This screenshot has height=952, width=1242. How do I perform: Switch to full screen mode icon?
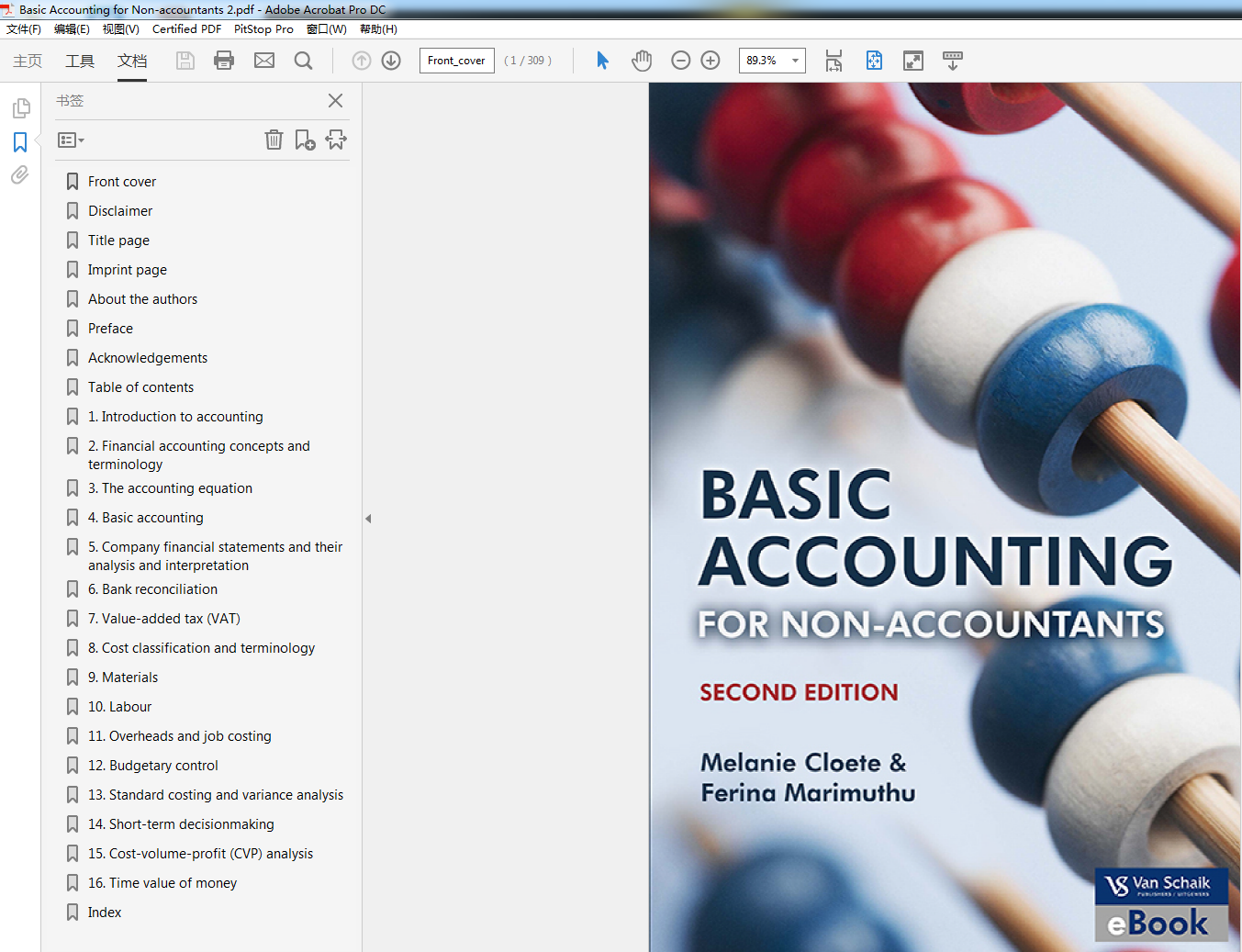913,61
